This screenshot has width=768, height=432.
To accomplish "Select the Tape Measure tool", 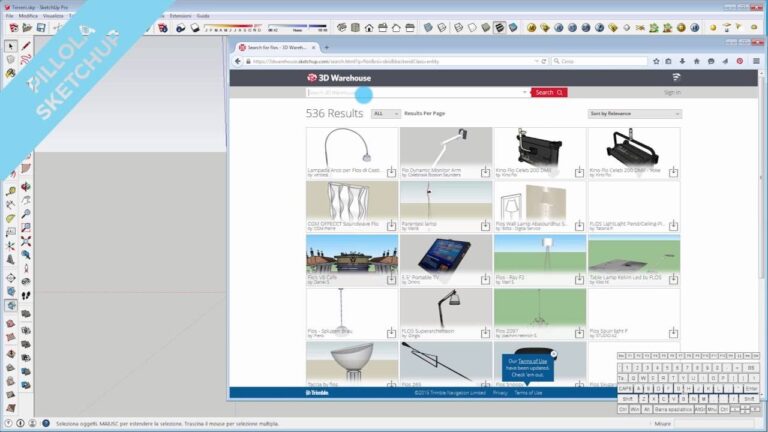I will (10, 191).
